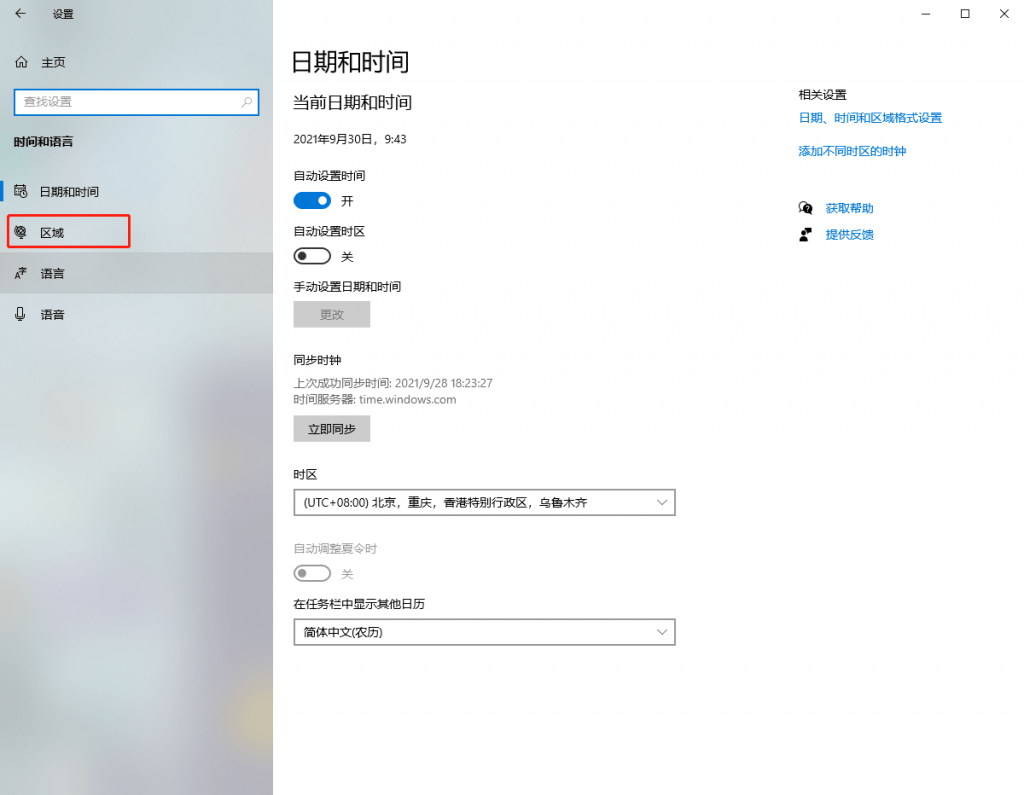Expand the 简体中文(农历) calendar dropdown

(x=484, y=632)
